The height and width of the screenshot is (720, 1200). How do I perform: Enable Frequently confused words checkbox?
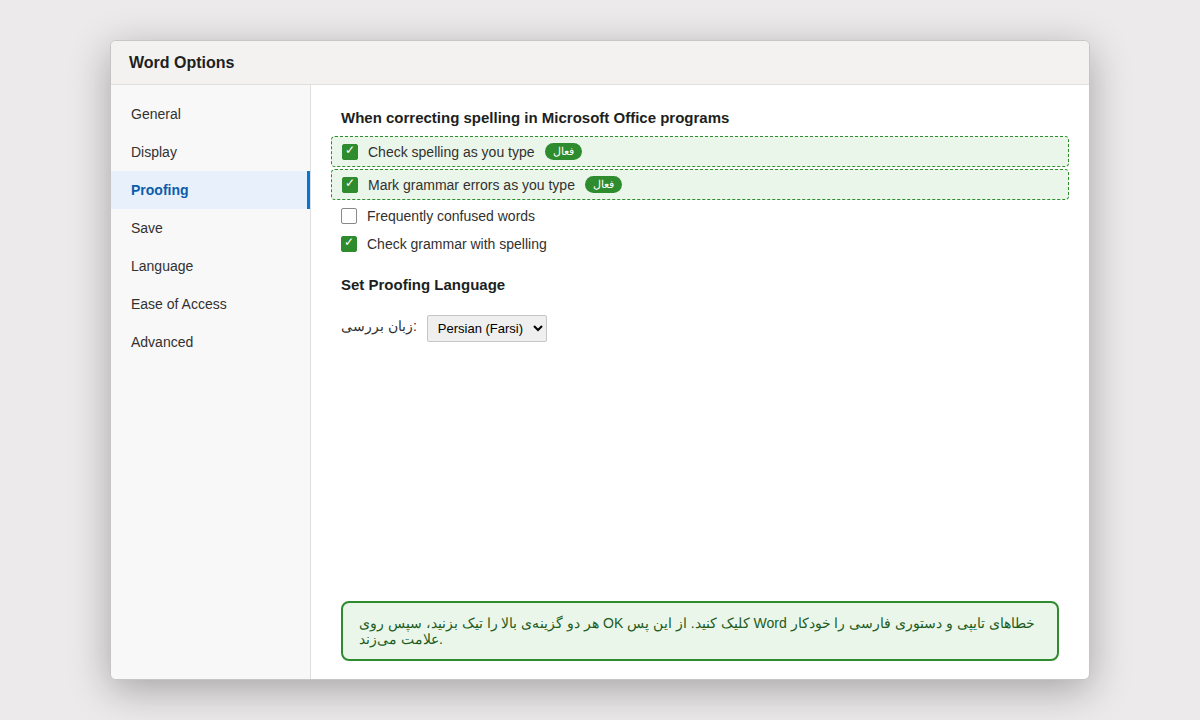(349, 216)
